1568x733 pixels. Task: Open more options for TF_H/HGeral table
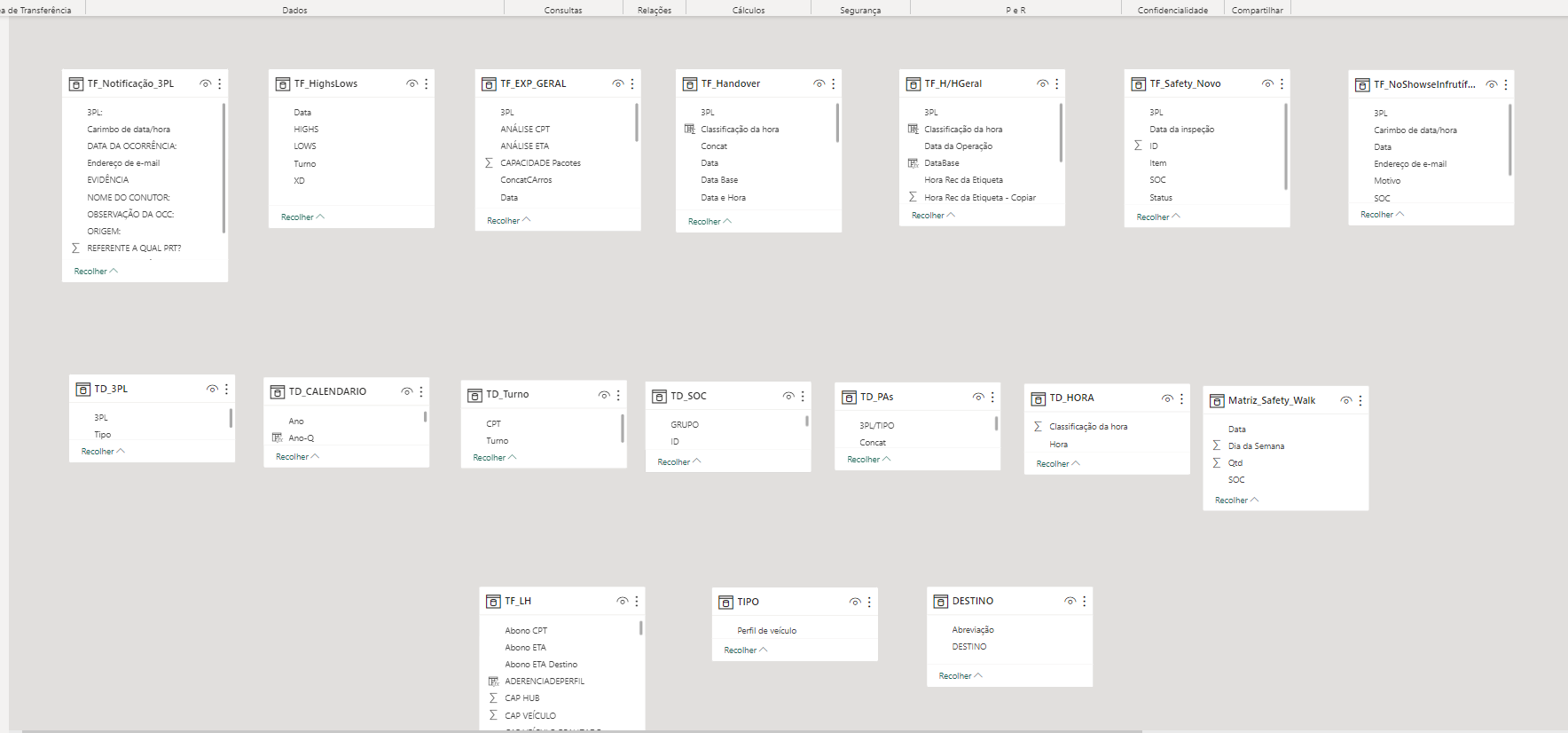(x=1056, y=83)
